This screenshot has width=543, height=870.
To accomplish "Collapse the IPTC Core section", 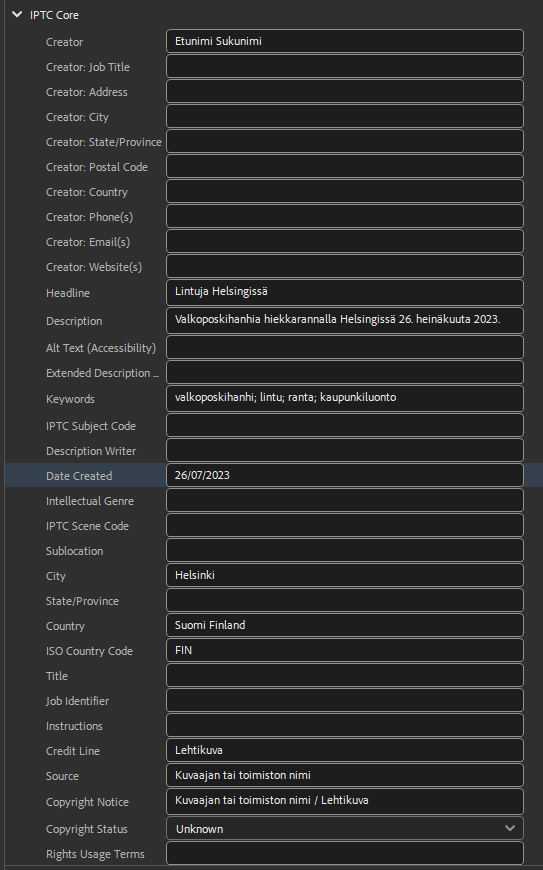I will click(x=17, y=15).
